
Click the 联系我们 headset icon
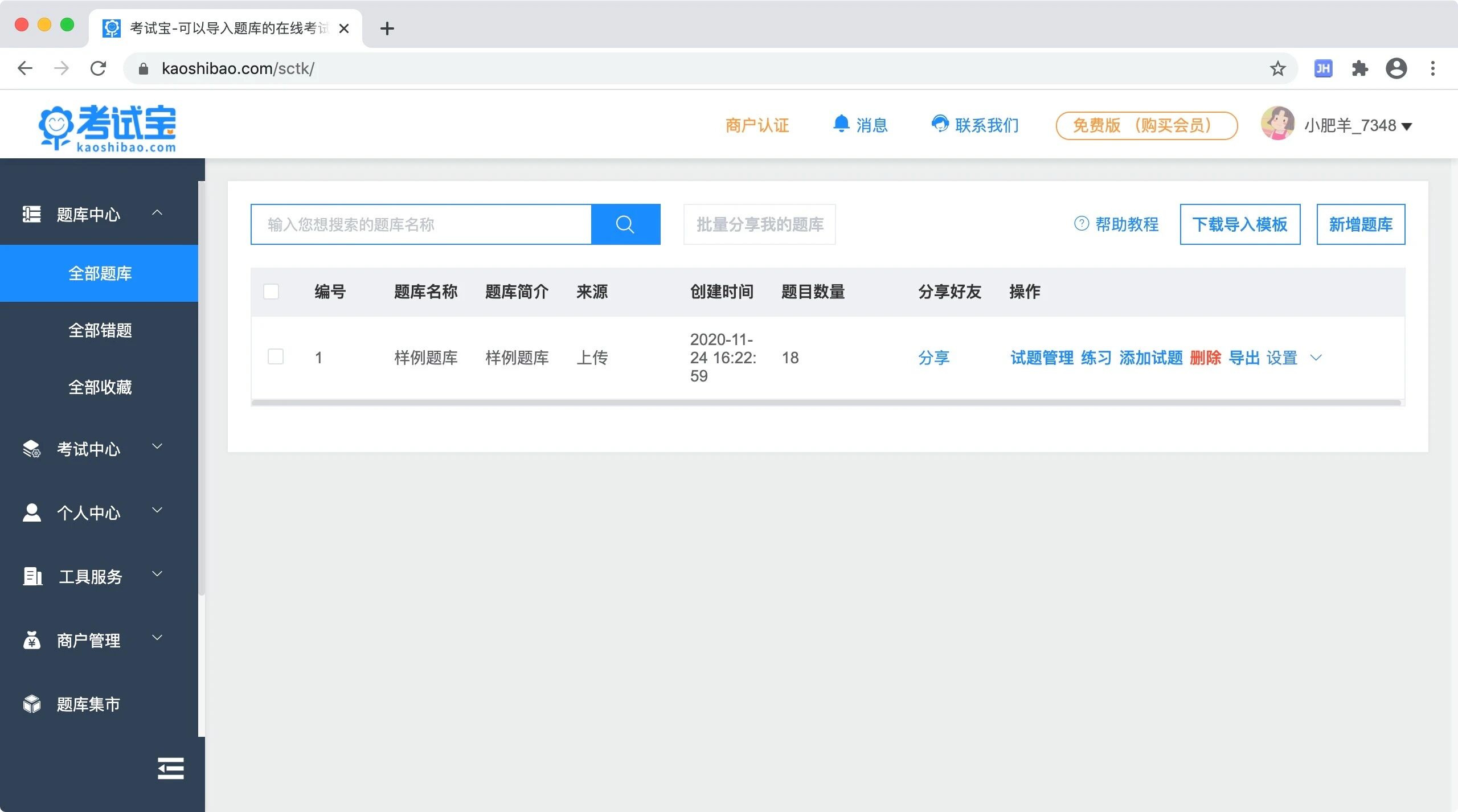(x=940, y=124)
